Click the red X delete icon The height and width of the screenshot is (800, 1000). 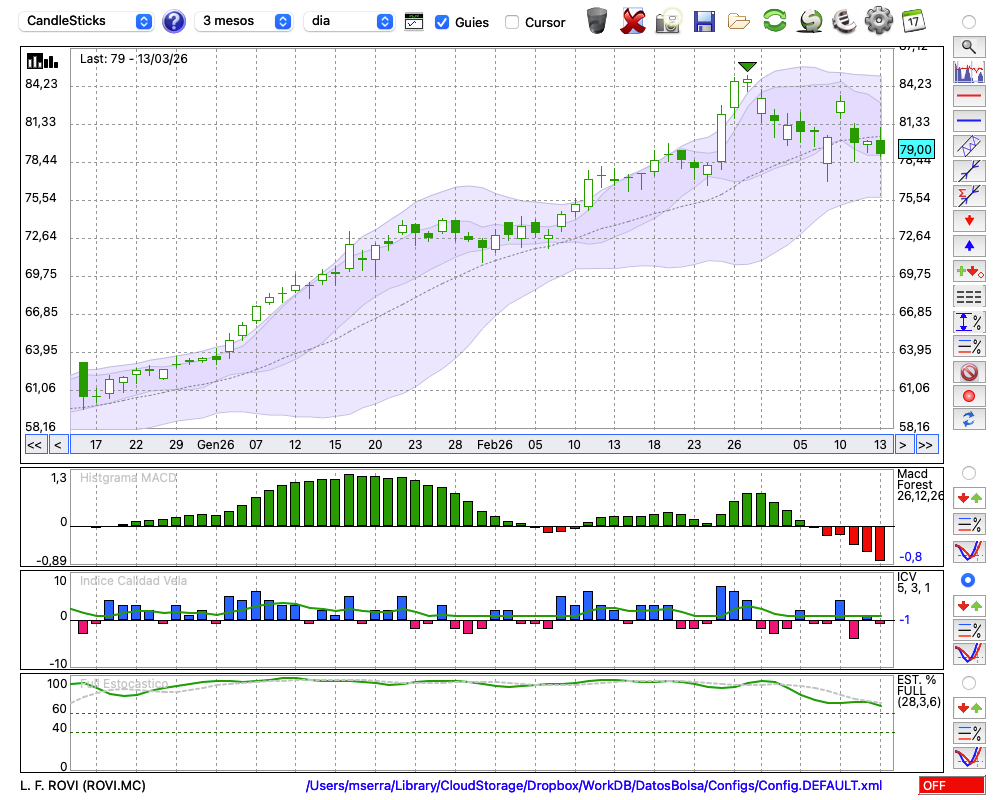632,21
